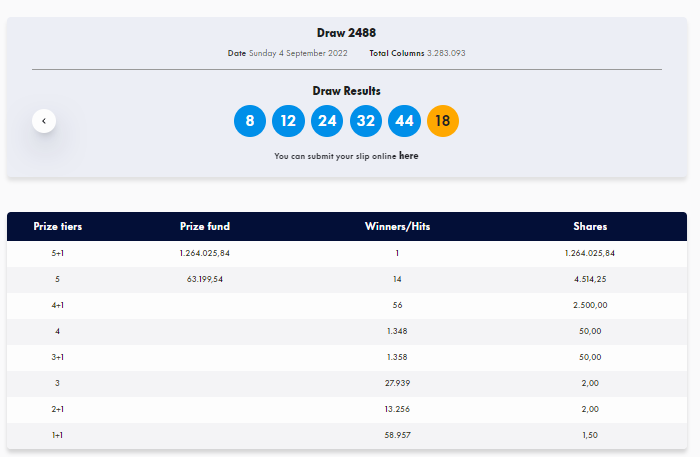
Task: Select total columns value '3.283.093'
Action: tap(446, 53)
